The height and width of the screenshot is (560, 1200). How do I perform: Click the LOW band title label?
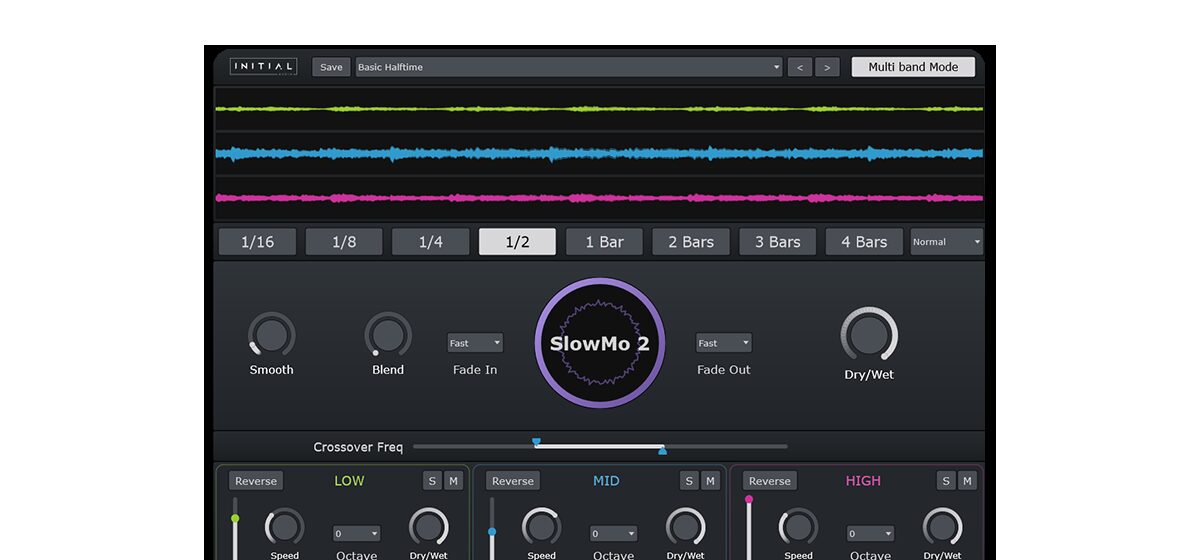click(x=349, y=481)
